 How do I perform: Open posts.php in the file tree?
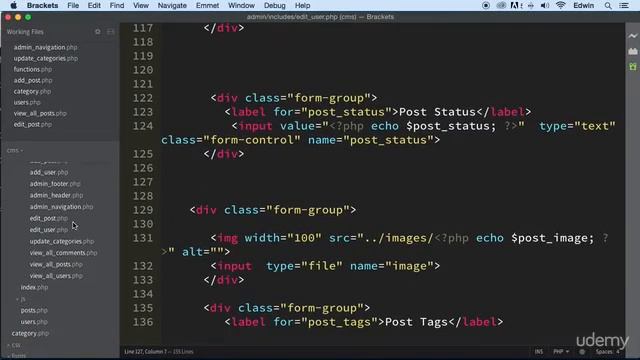coord(34,310)
